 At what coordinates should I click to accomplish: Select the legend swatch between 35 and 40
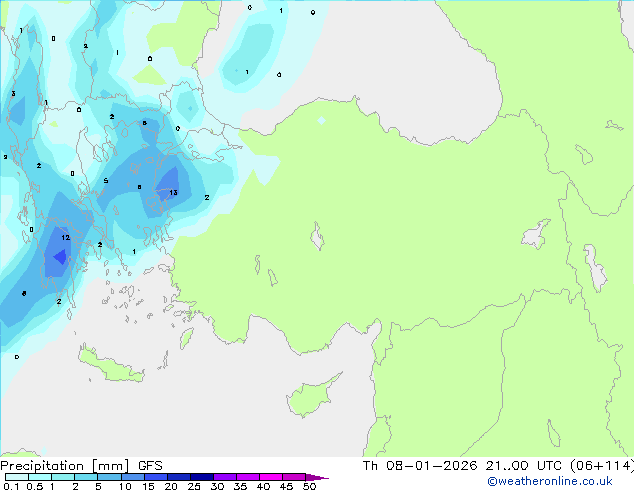point(248,477)
